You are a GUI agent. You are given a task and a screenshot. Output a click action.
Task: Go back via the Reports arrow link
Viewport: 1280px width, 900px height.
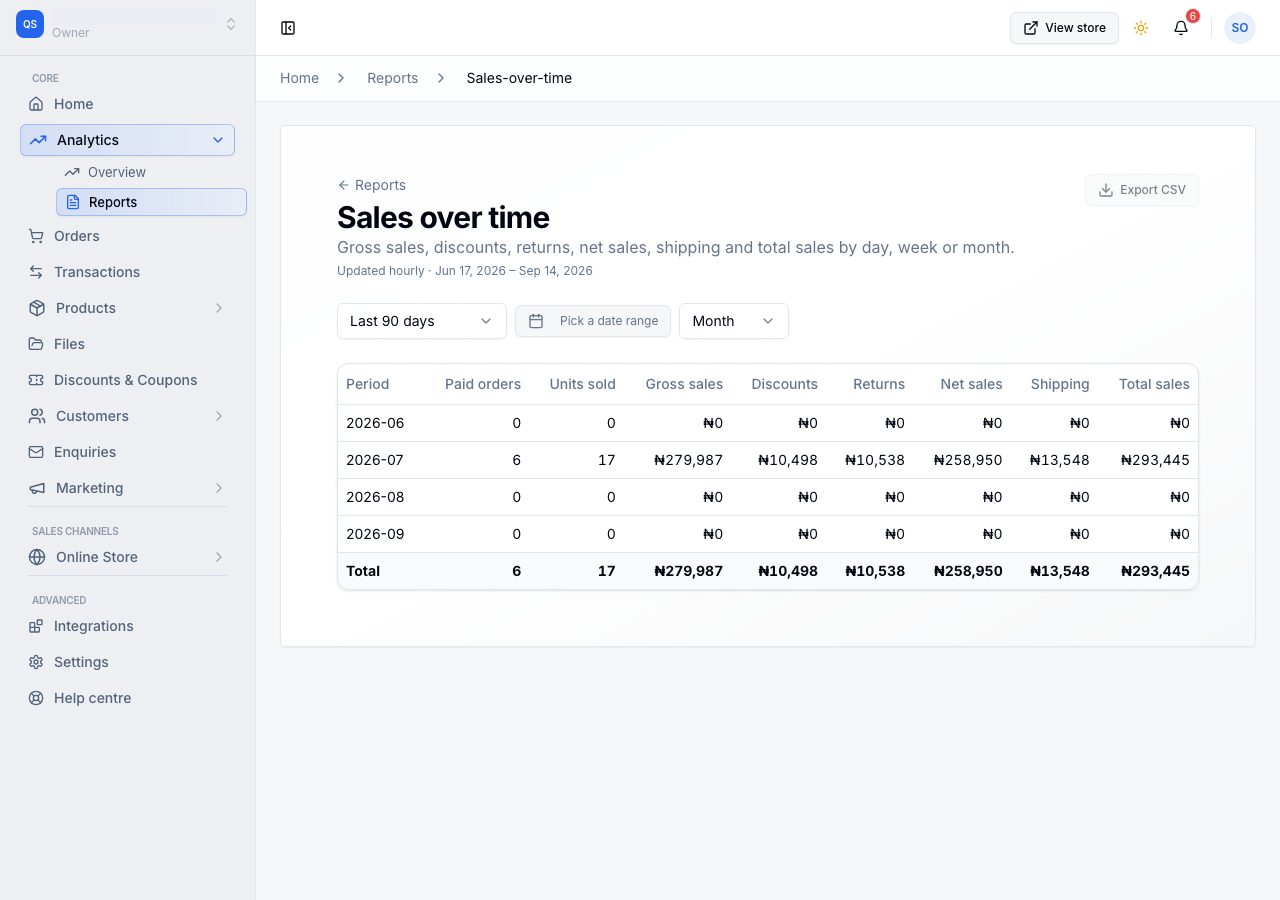pyautogui.click(x=371, y=185)
